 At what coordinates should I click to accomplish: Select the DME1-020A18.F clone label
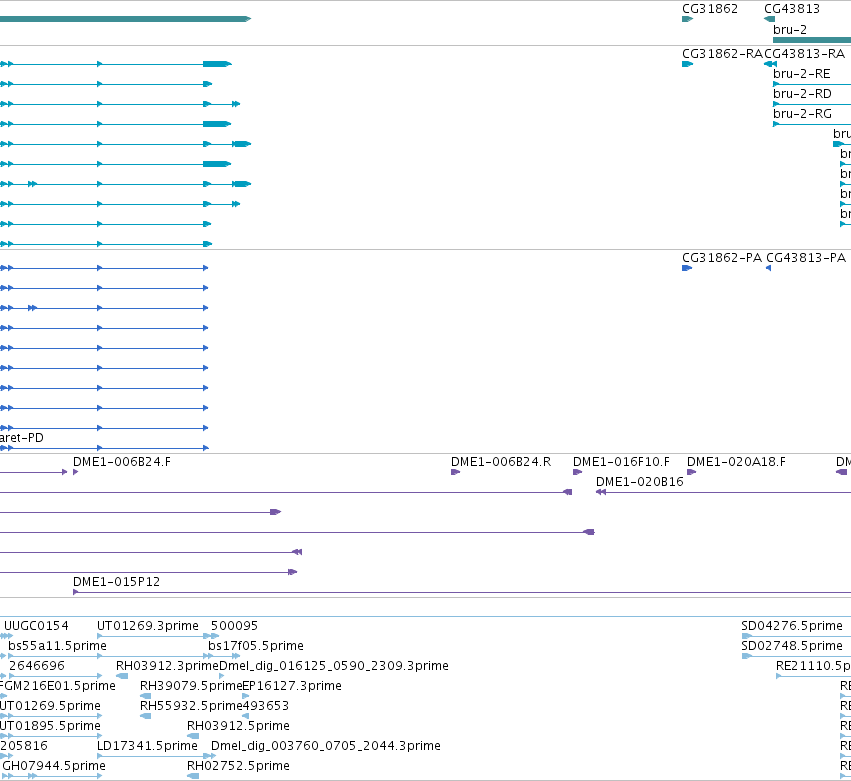pyautogui.click(x=736, y=462)
